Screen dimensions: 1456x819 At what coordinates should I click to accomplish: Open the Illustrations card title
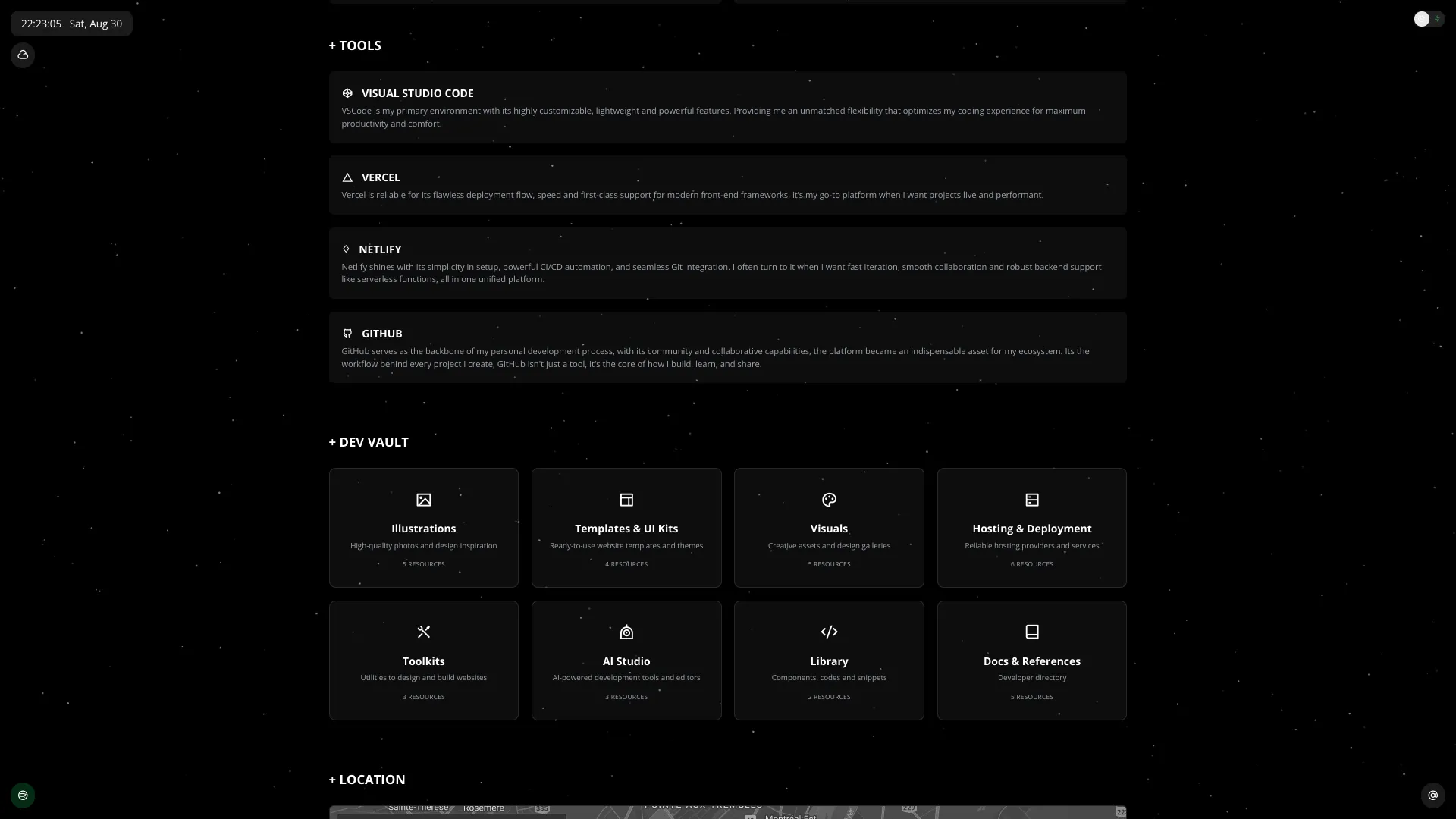click(424, 529)
